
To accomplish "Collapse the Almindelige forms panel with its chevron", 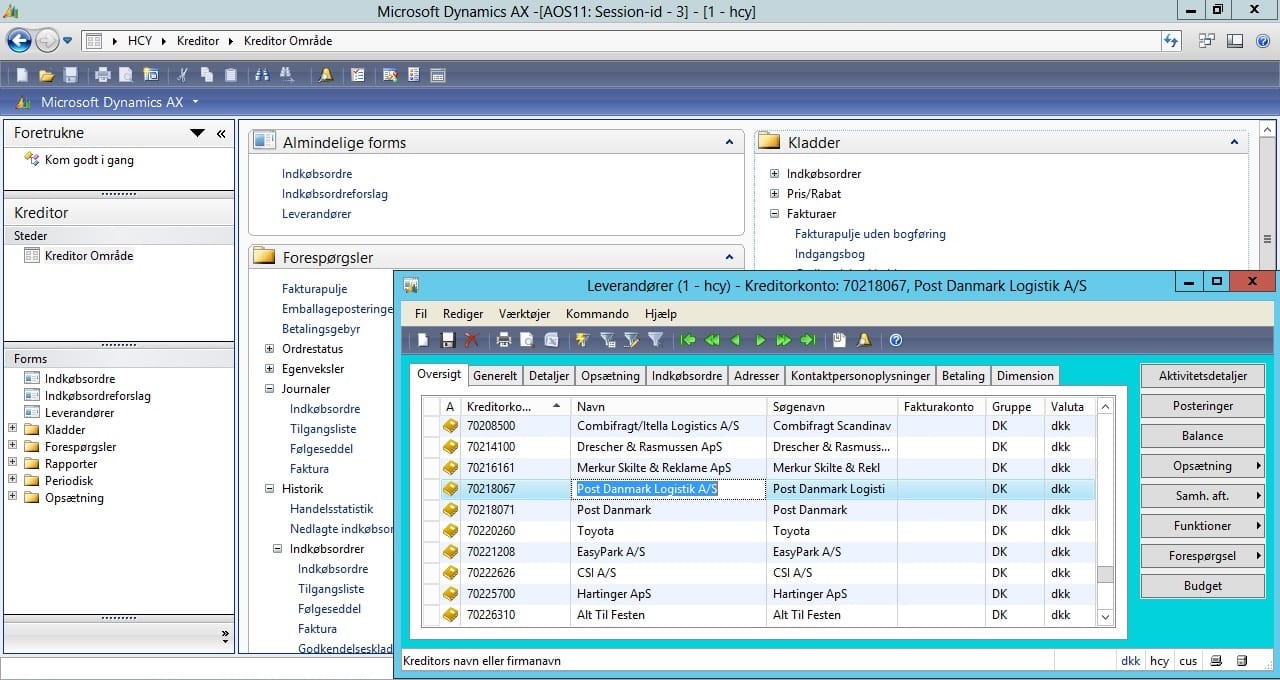I will [729, 143].
